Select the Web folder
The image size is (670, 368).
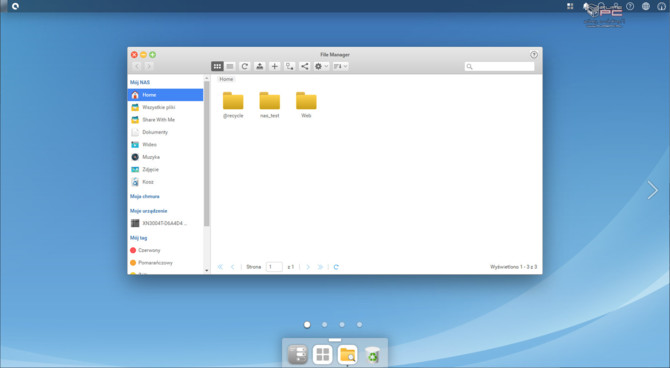coord(306,105)
